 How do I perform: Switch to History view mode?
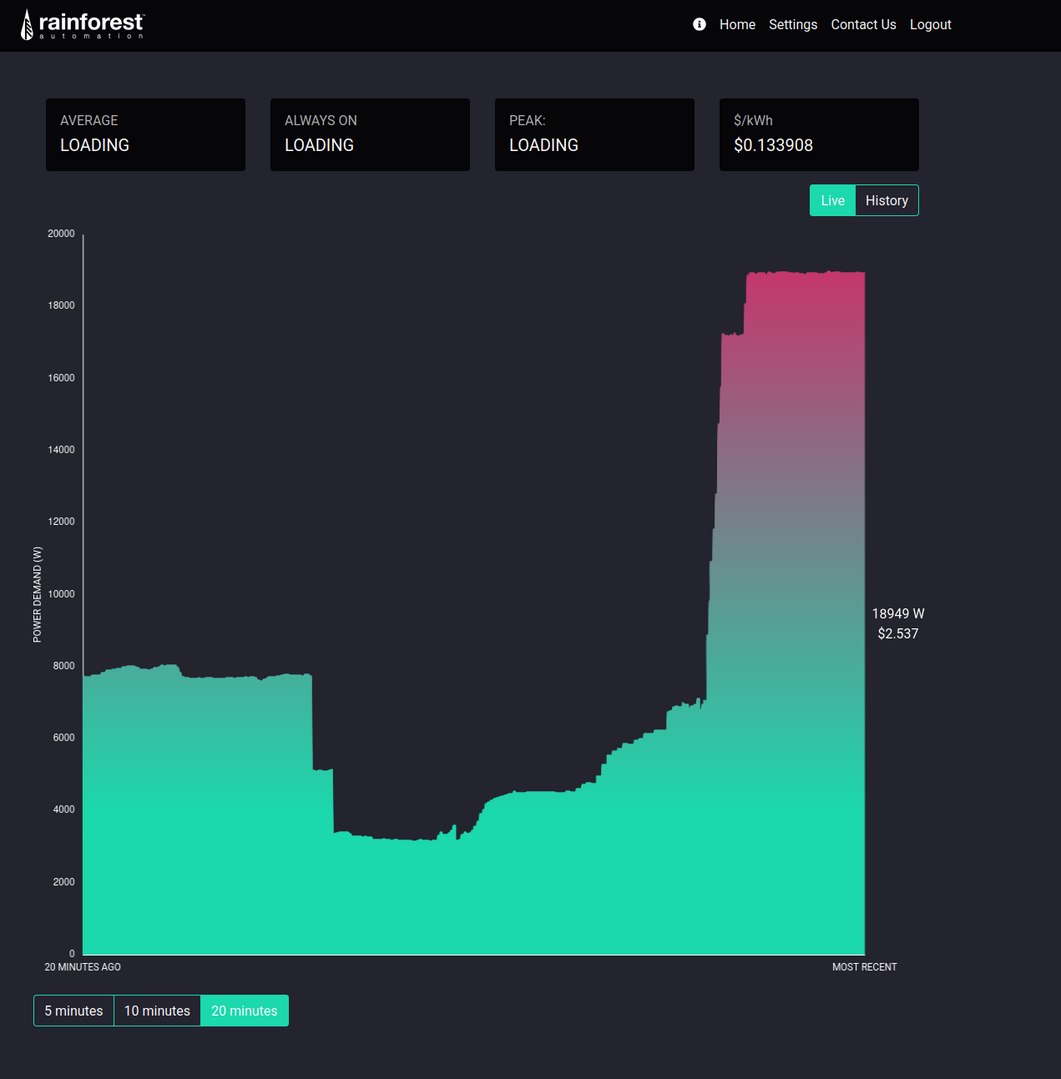pyautogui.click(x=886, y=200)
